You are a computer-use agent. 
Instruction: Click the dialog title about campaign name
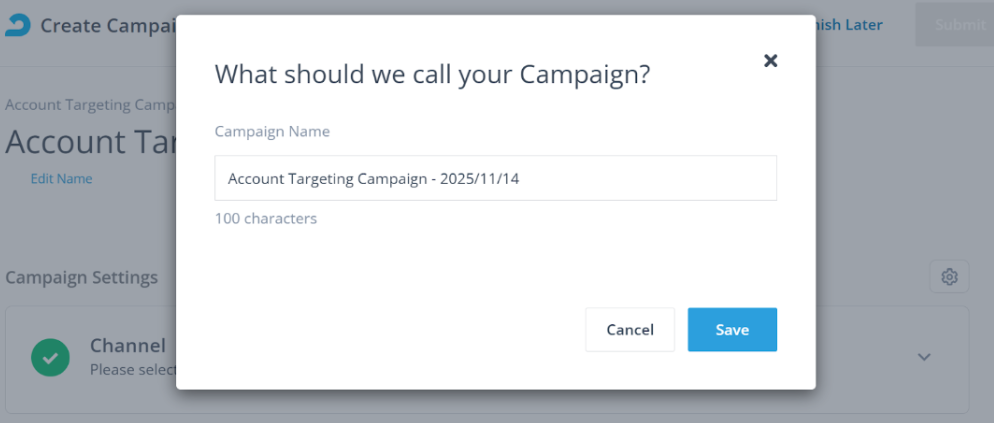(432, 75)
